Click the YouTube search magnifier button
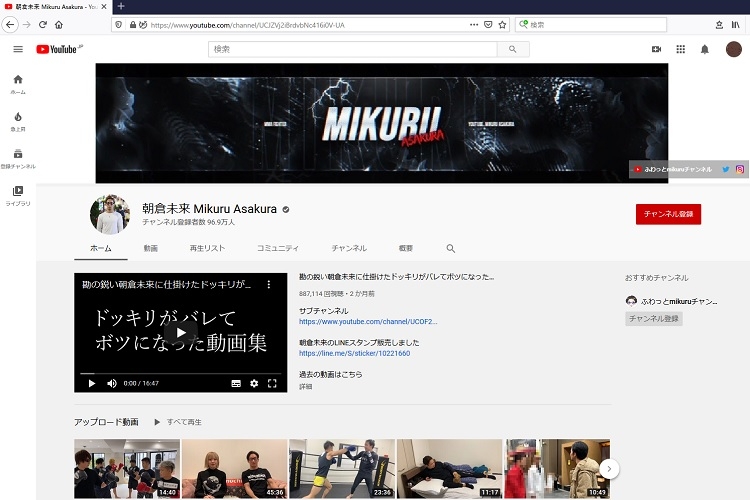Image resolution: width=750 pixels, height=500 pixels. (513, 49)
